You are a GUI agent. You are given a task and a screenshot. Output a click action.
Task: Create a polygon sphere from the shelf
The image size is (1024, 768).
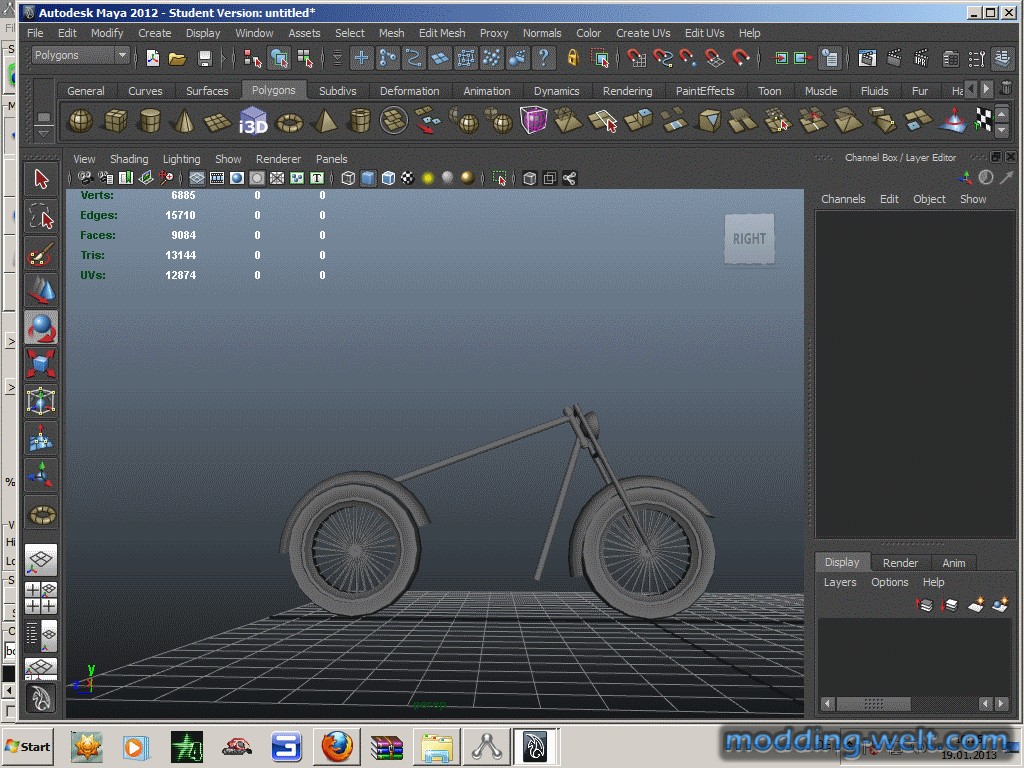tap(81, 121)
